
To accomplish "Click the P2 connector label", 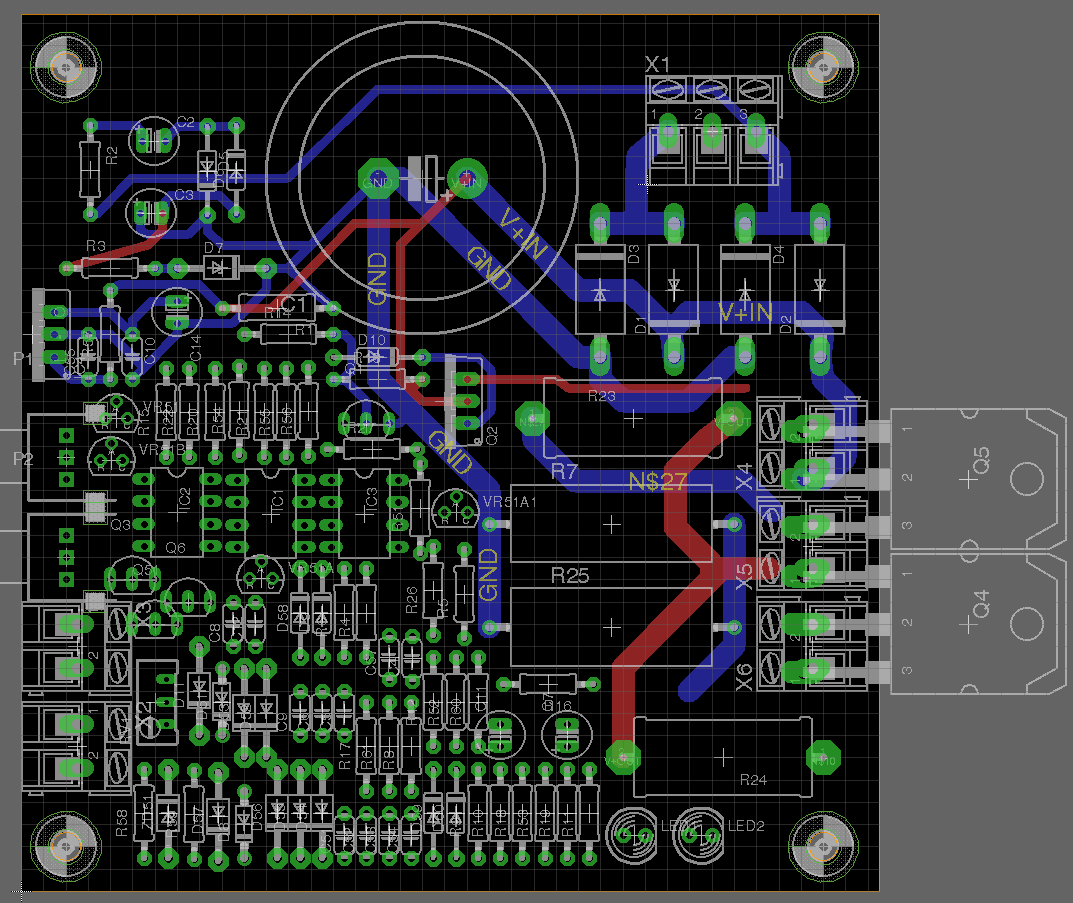I will click(x=23, y=458).
